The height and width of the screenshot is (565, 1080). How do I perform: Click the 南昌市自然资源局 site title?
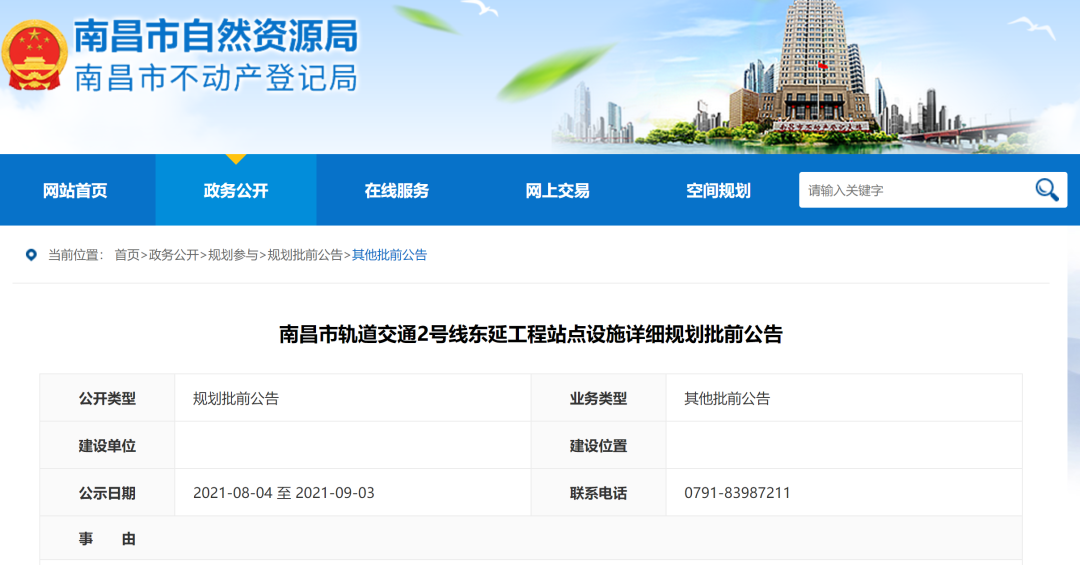coord(216,36)
